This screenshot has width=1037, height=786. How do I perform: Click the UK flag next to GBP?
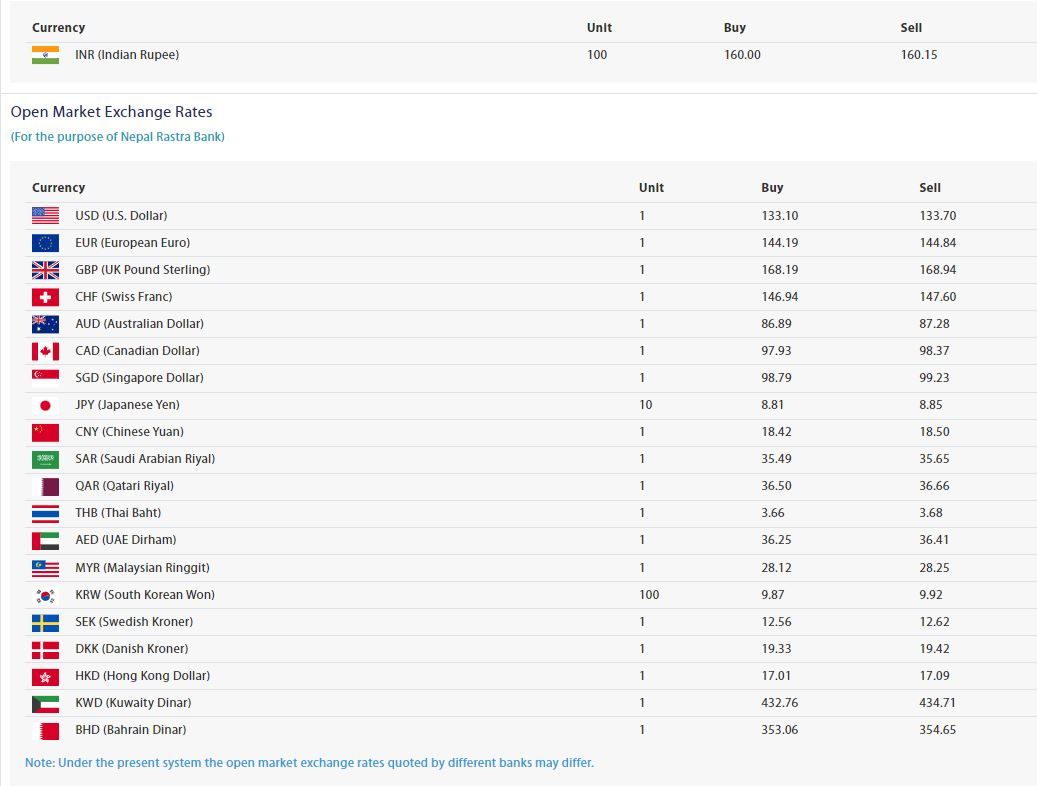point(45,269)
